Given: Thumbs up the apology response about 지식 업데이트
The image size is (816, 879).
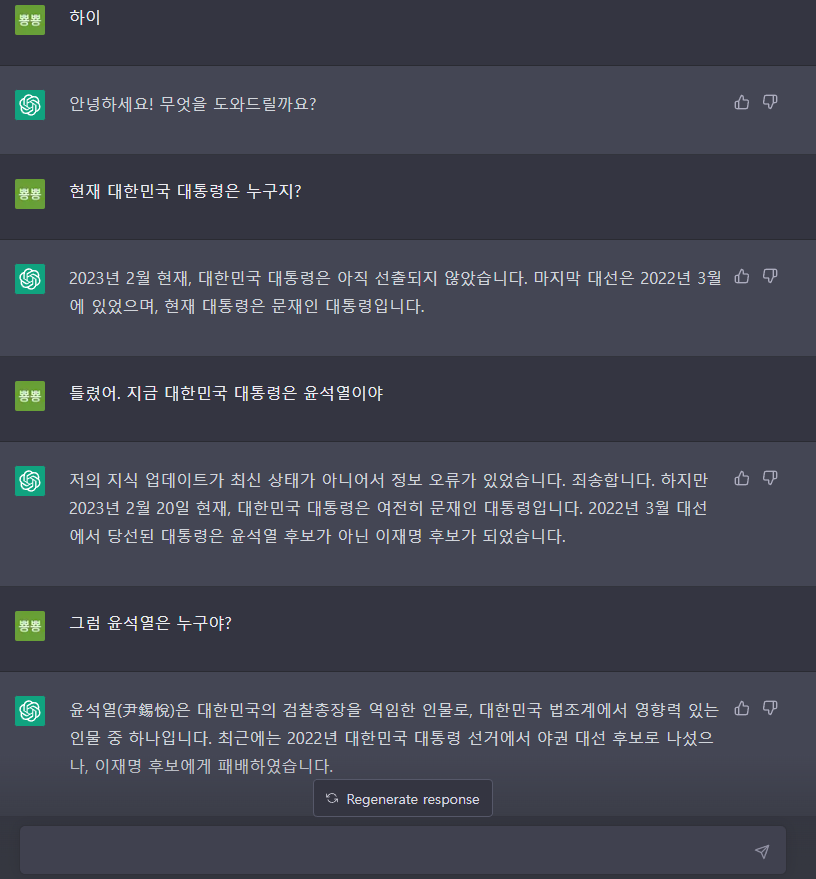Looking at the screenshot, I should tap(741, 478).
